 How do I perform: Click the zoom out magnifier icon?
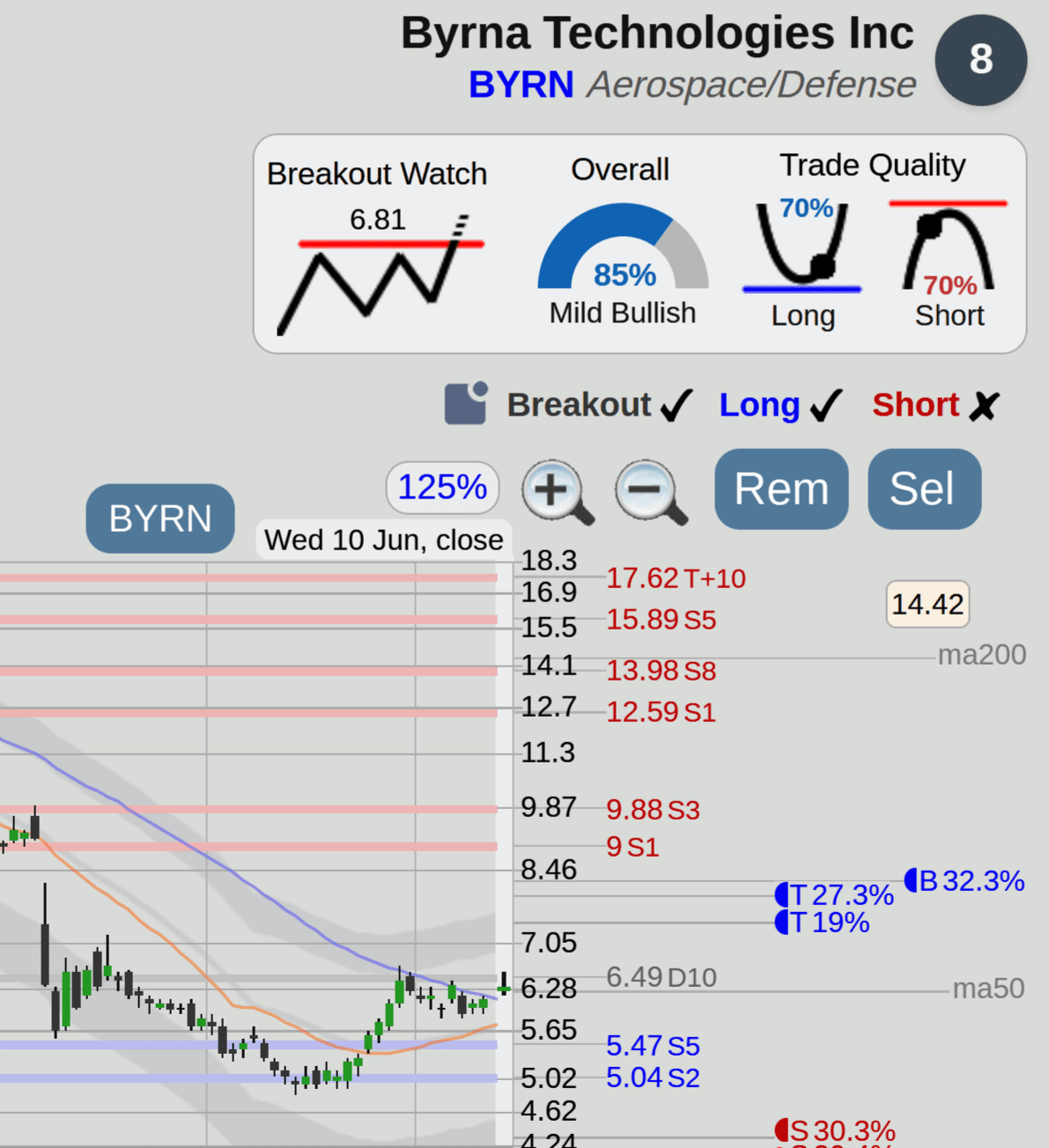651,491
